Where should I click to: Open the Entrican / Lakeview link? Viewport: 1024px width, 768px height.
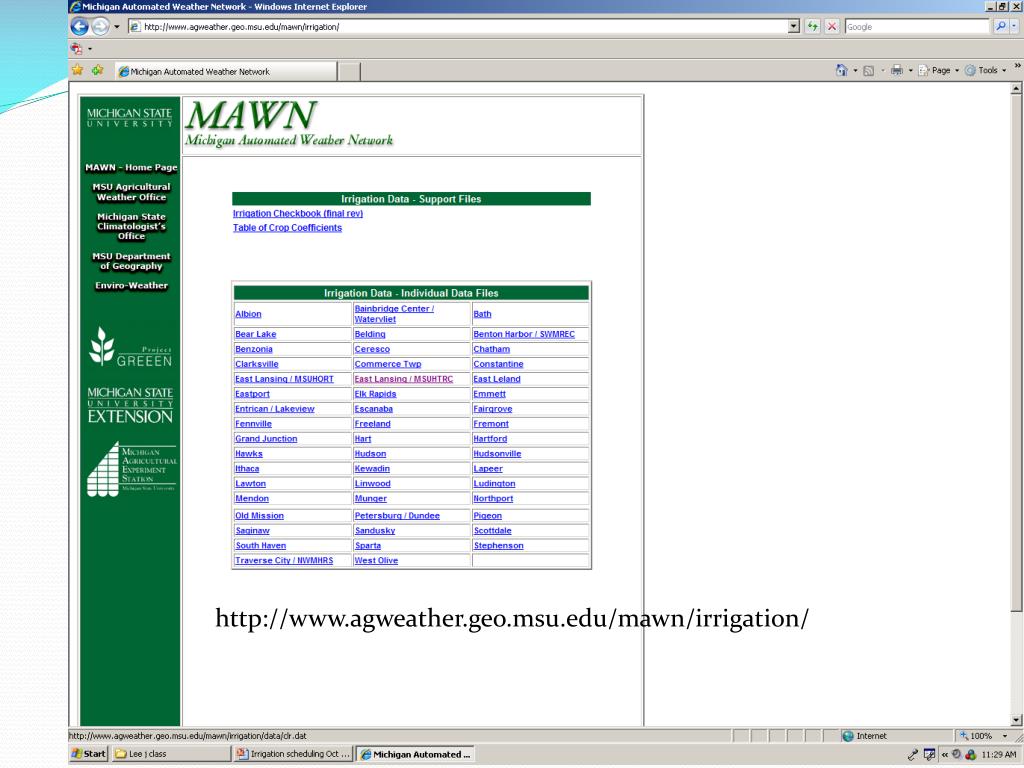274,409
